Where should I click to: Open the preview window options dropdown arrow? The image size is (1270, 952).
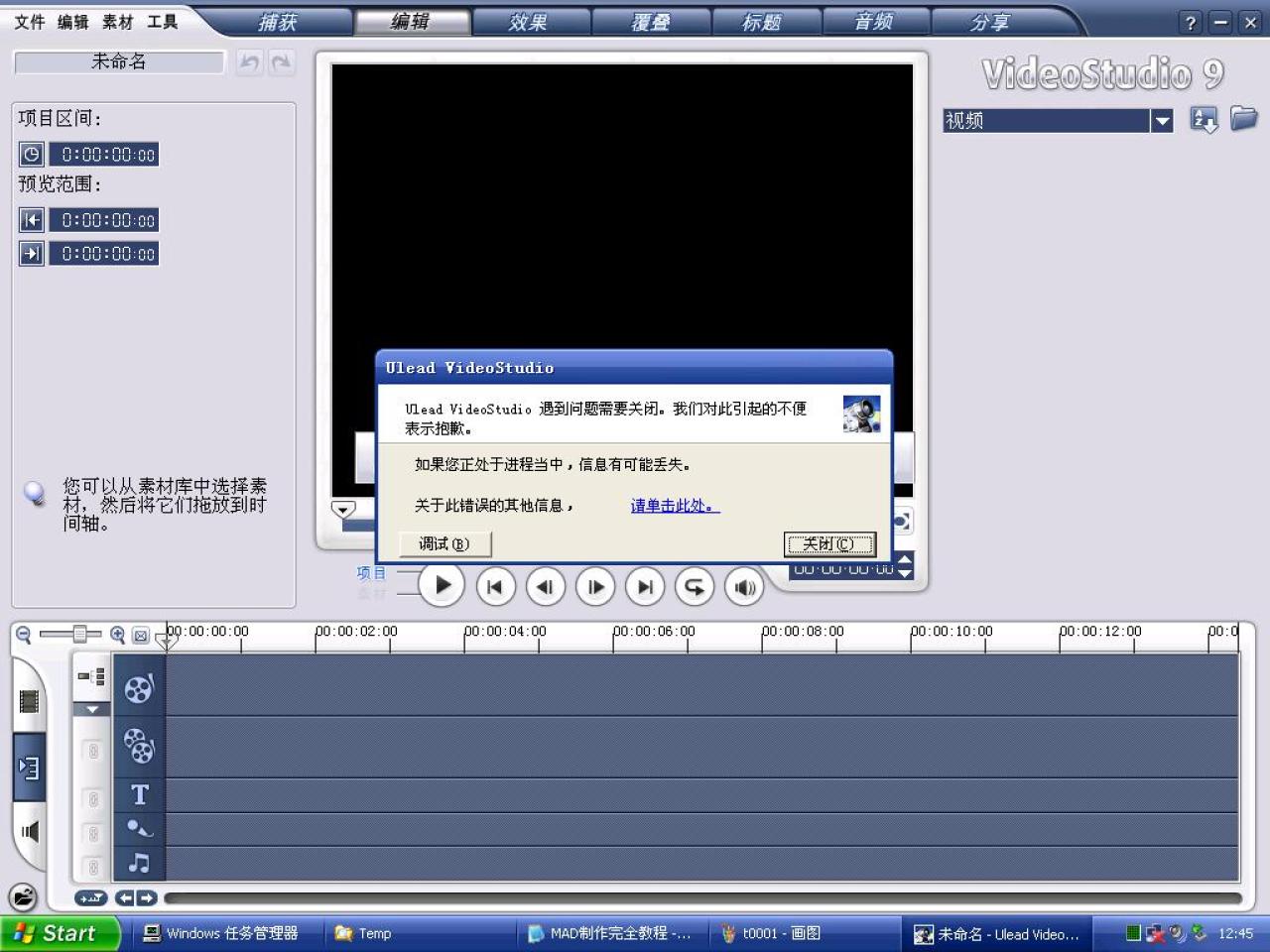tap(343, 510)
